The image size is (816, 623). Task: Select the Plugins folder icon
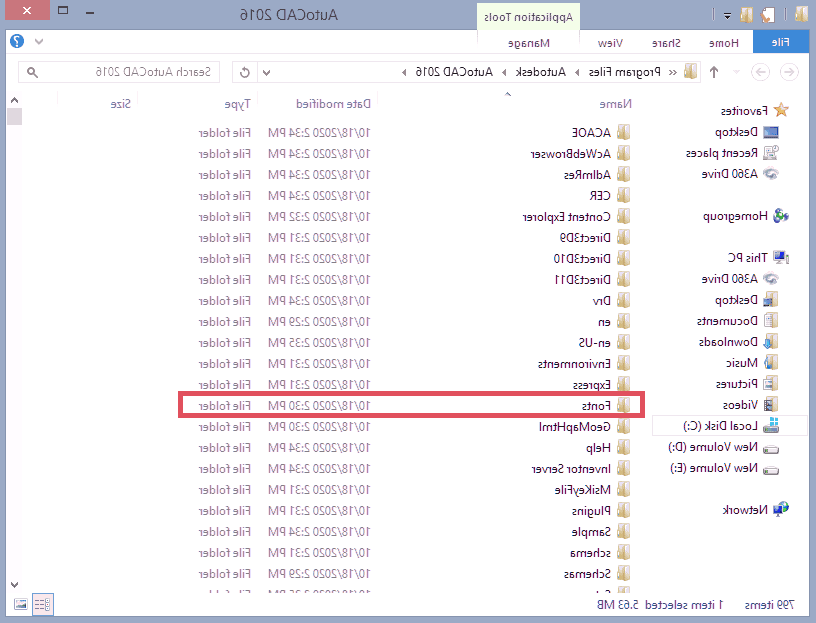click(623, 510)
